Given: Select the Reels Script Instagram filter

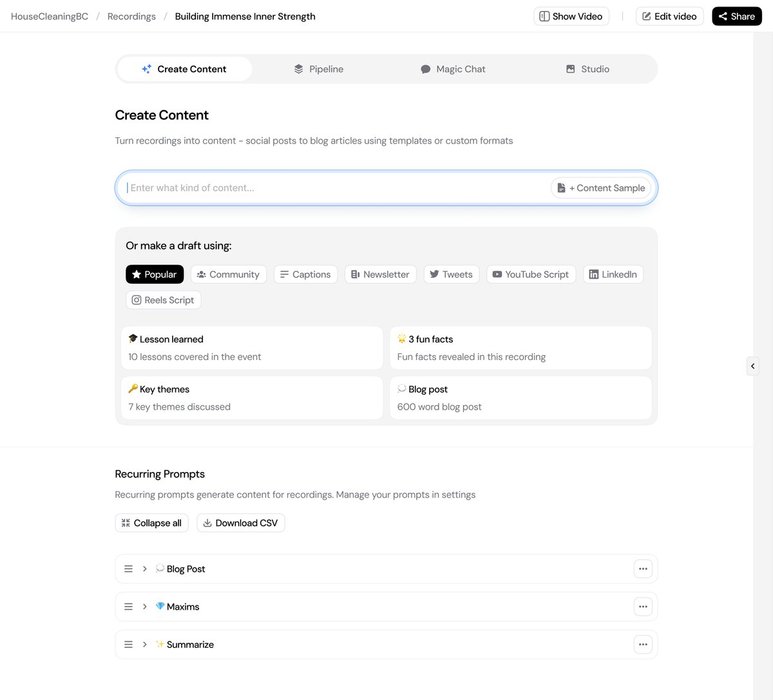Looking at the screenshot, I should point(164,300).
